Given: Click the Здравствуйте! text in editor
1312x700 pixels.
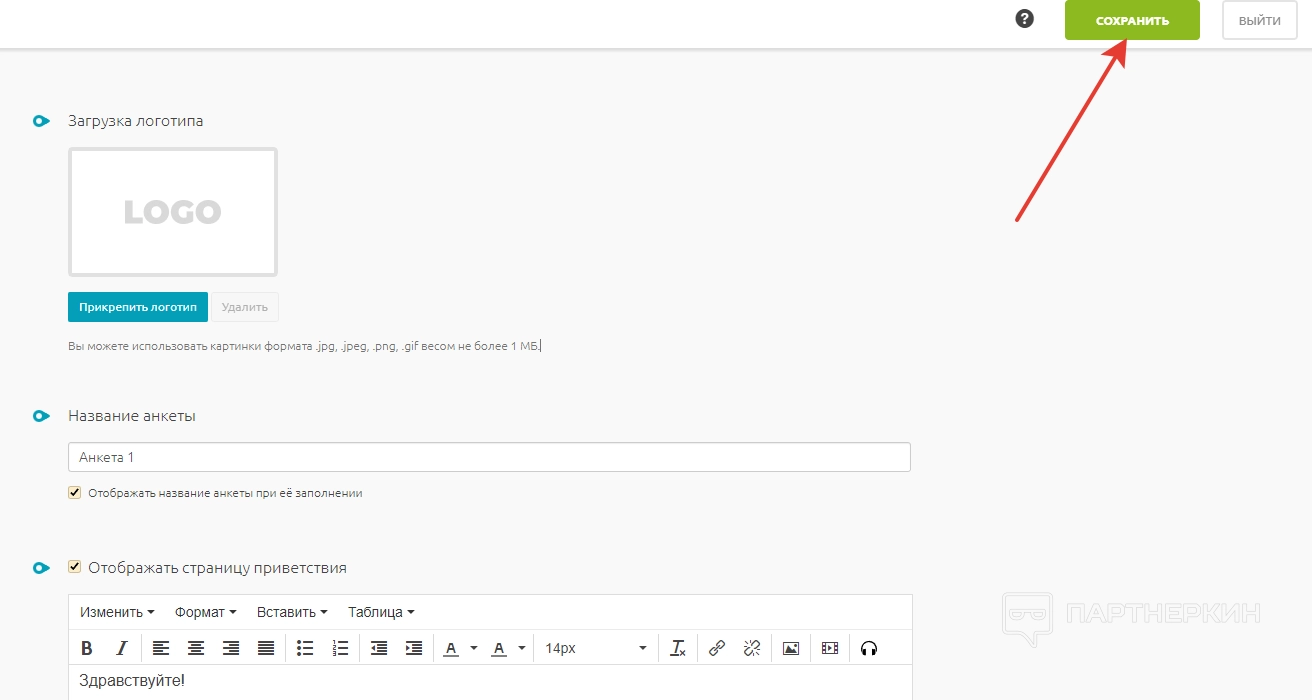Looking at the screenshot, I should point(132,681).
